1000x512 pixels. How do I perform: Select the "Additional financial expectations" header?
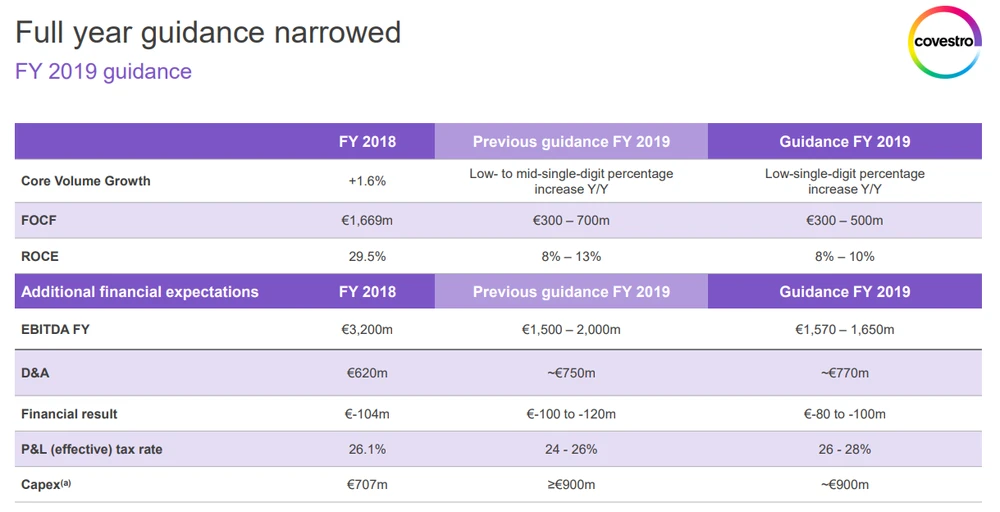(140, 292)
